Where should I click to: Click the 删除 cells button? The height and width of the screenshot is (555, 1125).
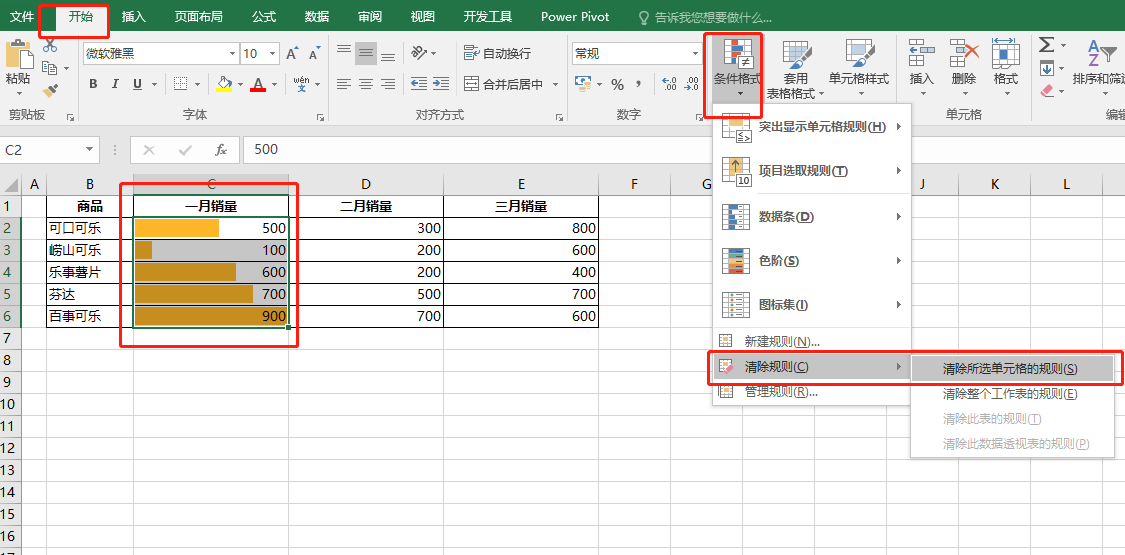click(x=964, y=70)
